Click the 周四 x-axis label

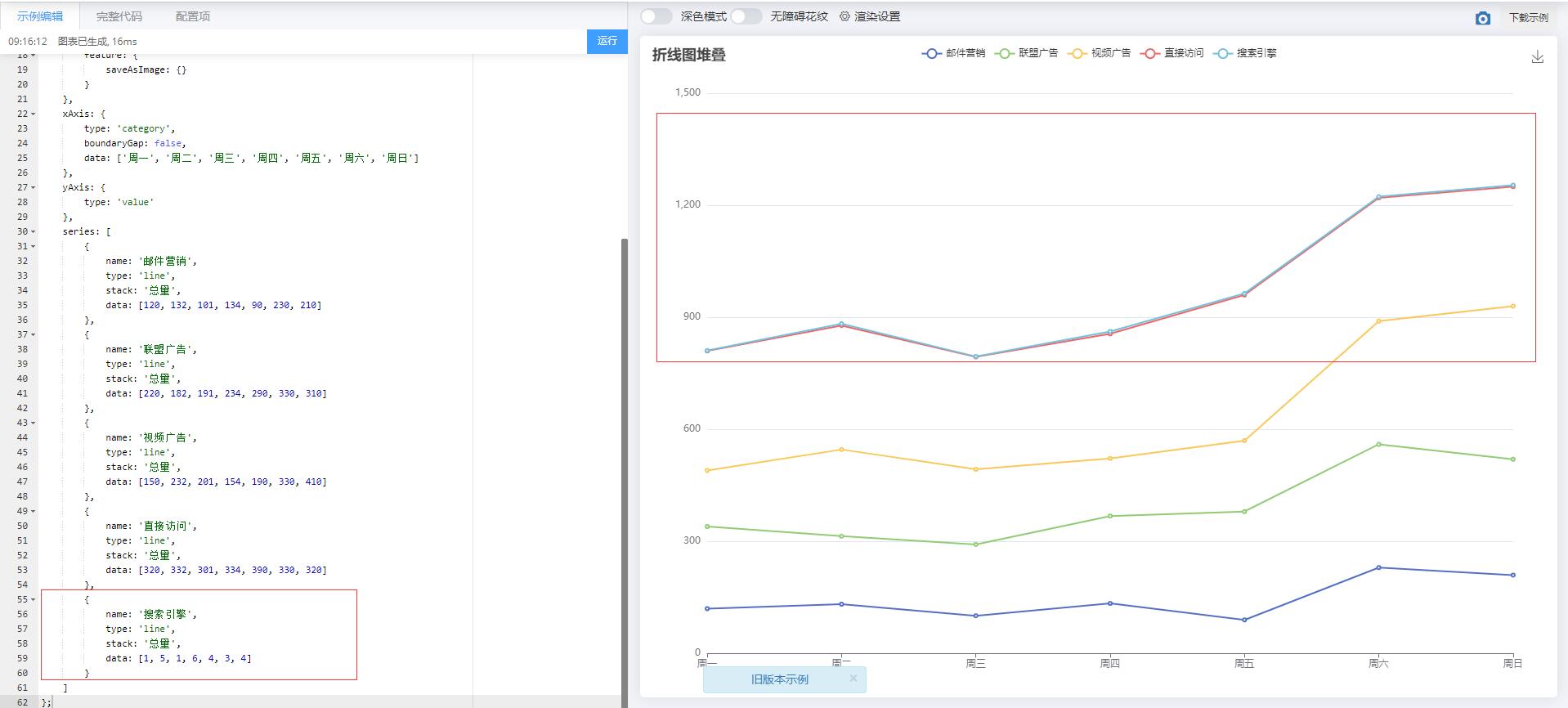tap(1109, 663)
